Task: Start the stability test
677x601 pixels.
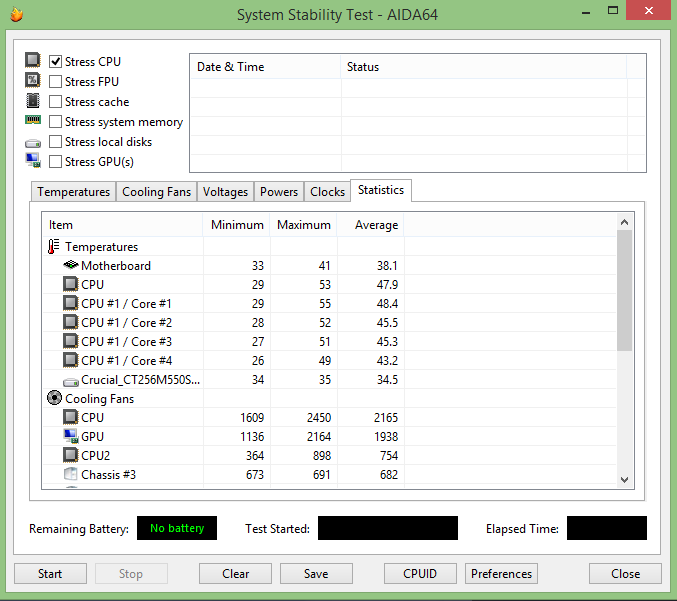Action: 50,574
